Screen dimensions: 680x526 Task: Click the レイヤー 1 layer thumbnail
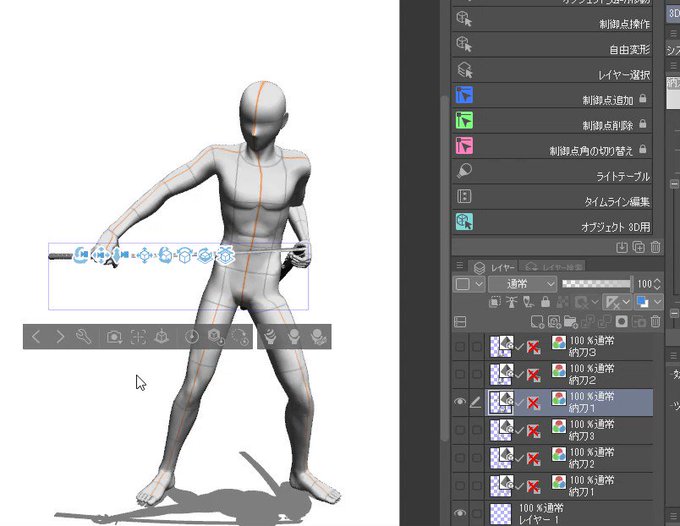coord(500,514)
